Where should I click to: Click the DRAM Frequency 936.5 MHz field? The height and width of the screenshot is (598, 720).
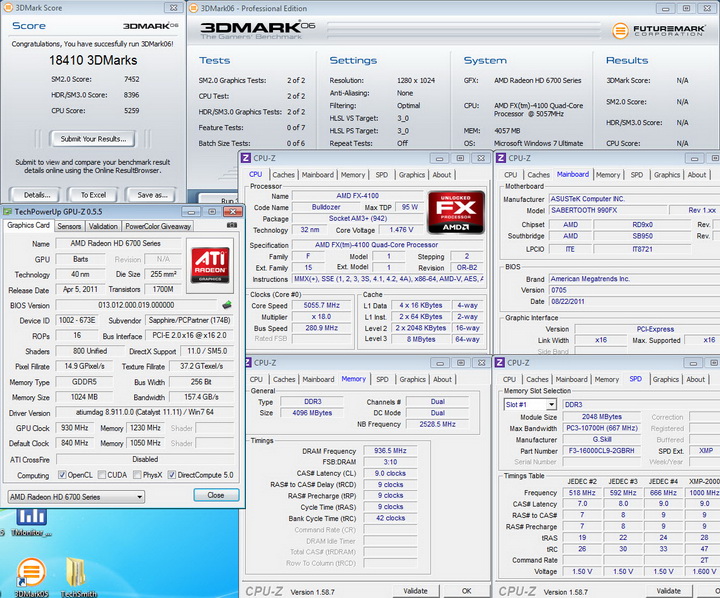(x=390, y=451)
